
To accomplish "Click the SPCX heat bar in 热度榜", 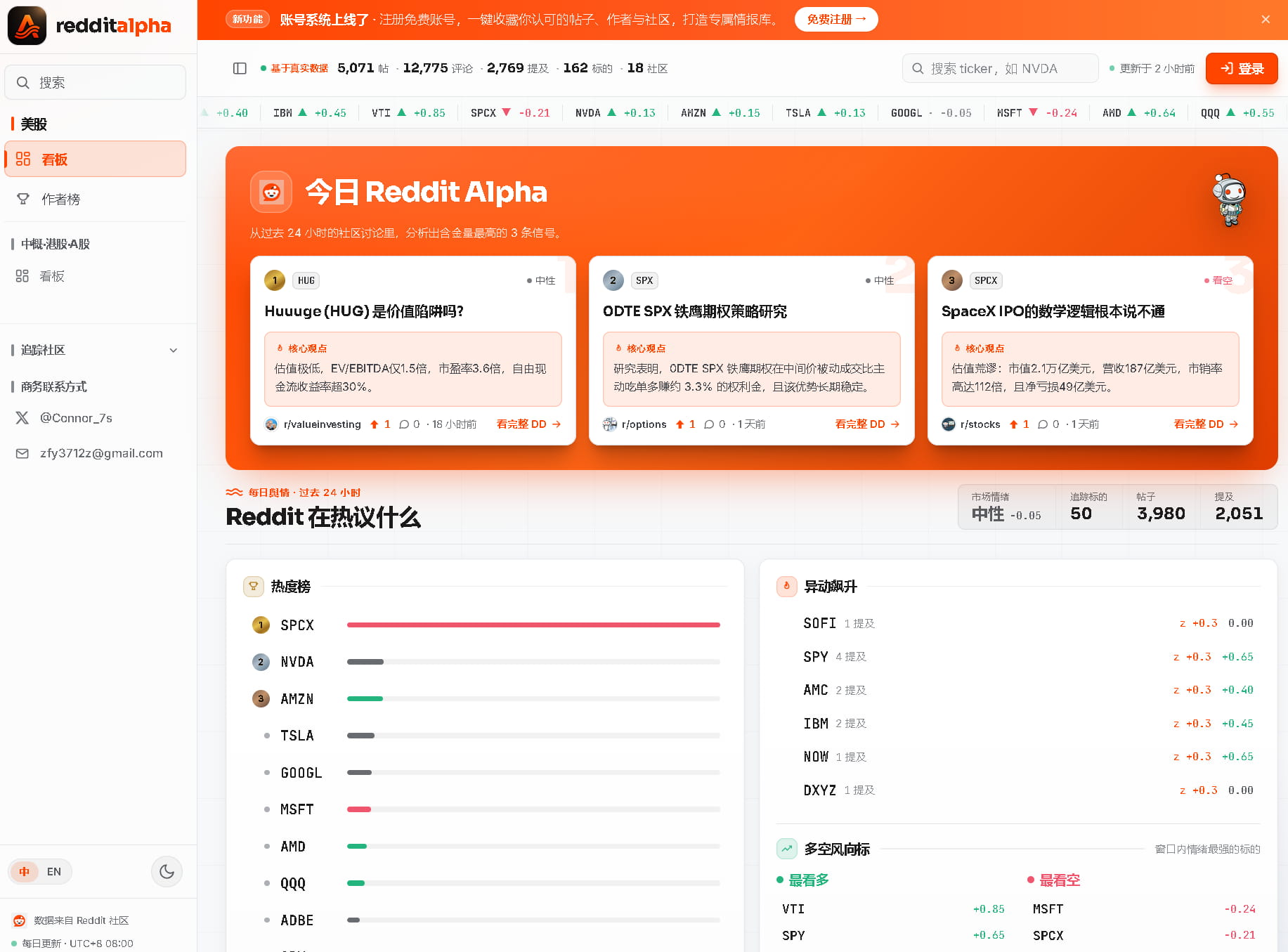I will 533,625.
